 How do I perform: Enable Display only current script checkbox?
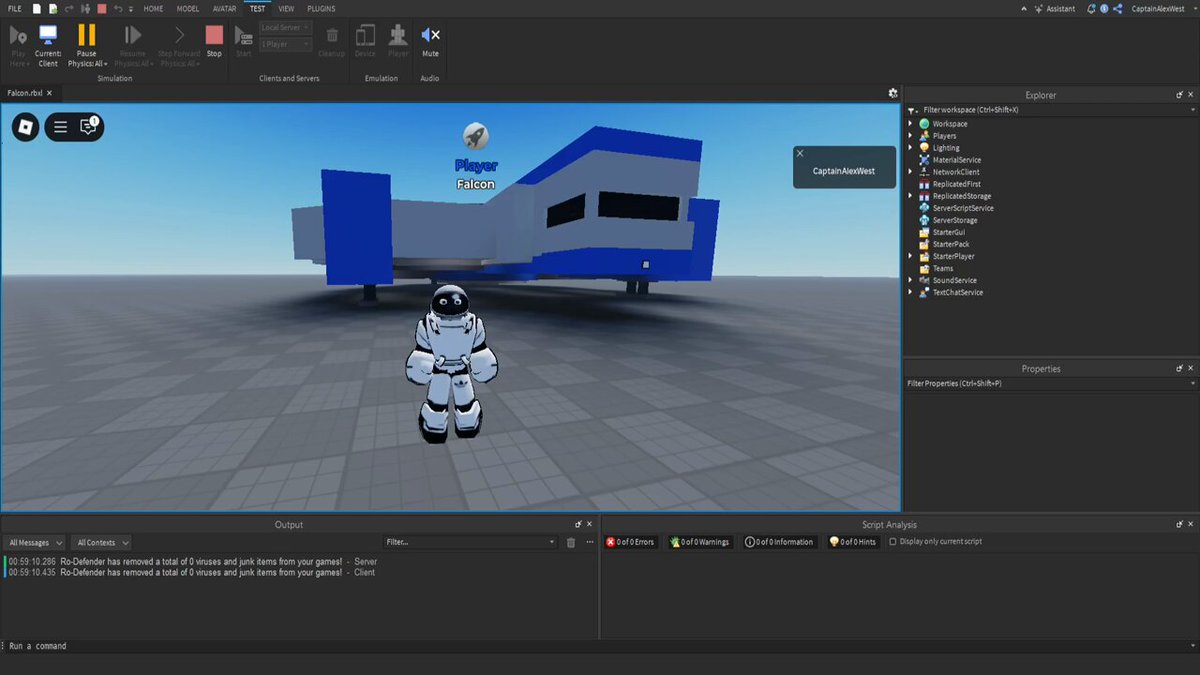pos(893,542)
